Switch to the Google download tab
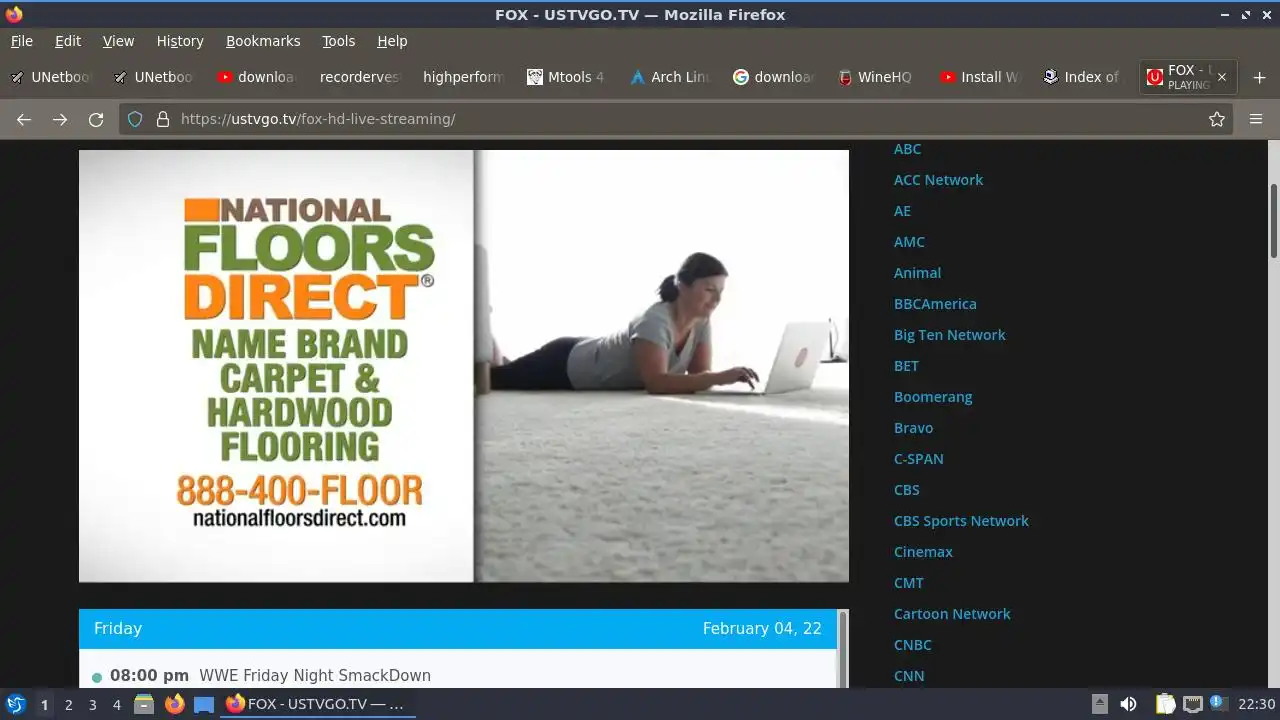Image resolution: width=1280 pixels, height=720 pixels. point(773,77)
